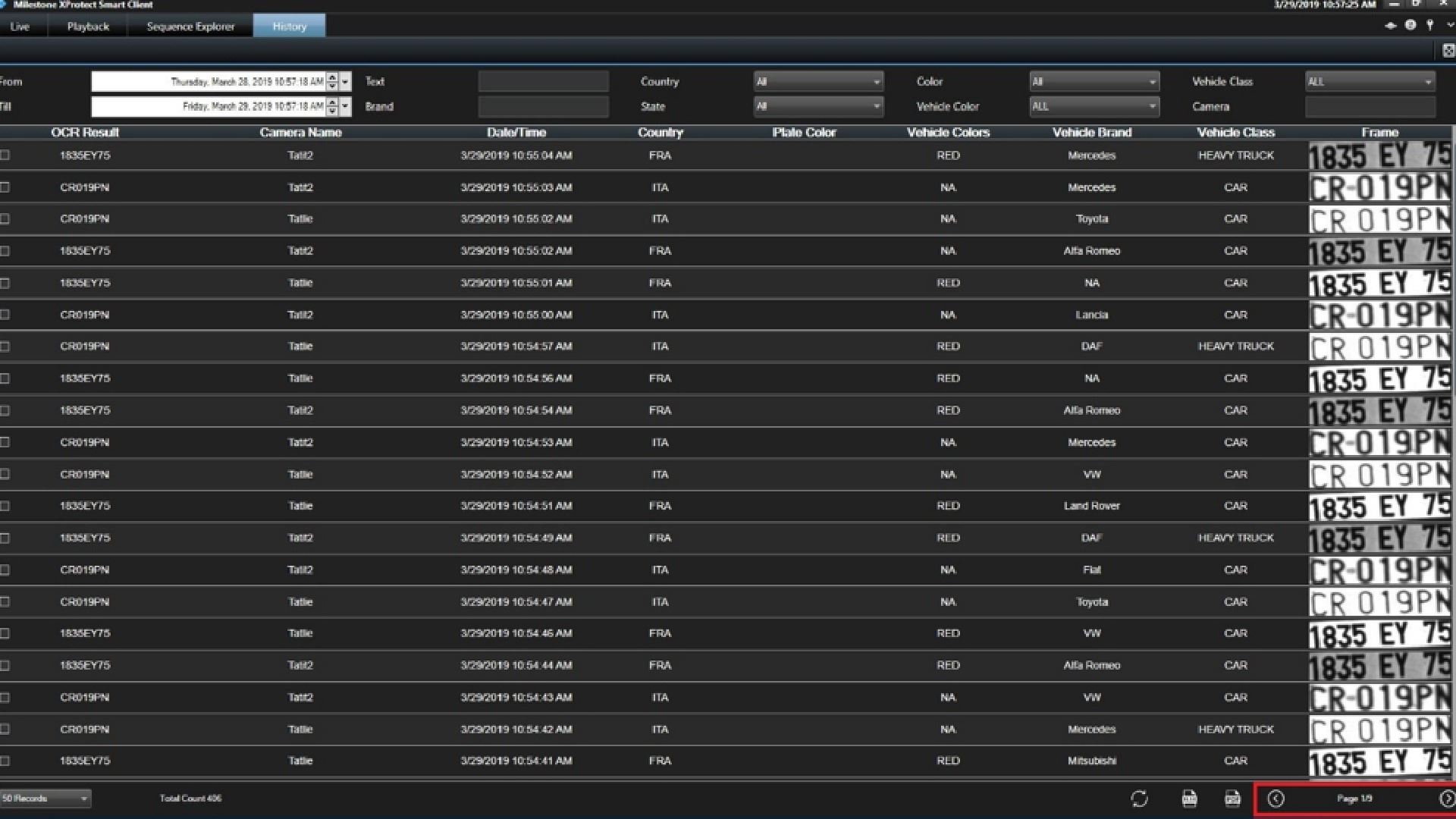Click 'Mitsubishi' vehicle brand cell
This screenshot has height=819, width=1456.
click(1092, 761)
